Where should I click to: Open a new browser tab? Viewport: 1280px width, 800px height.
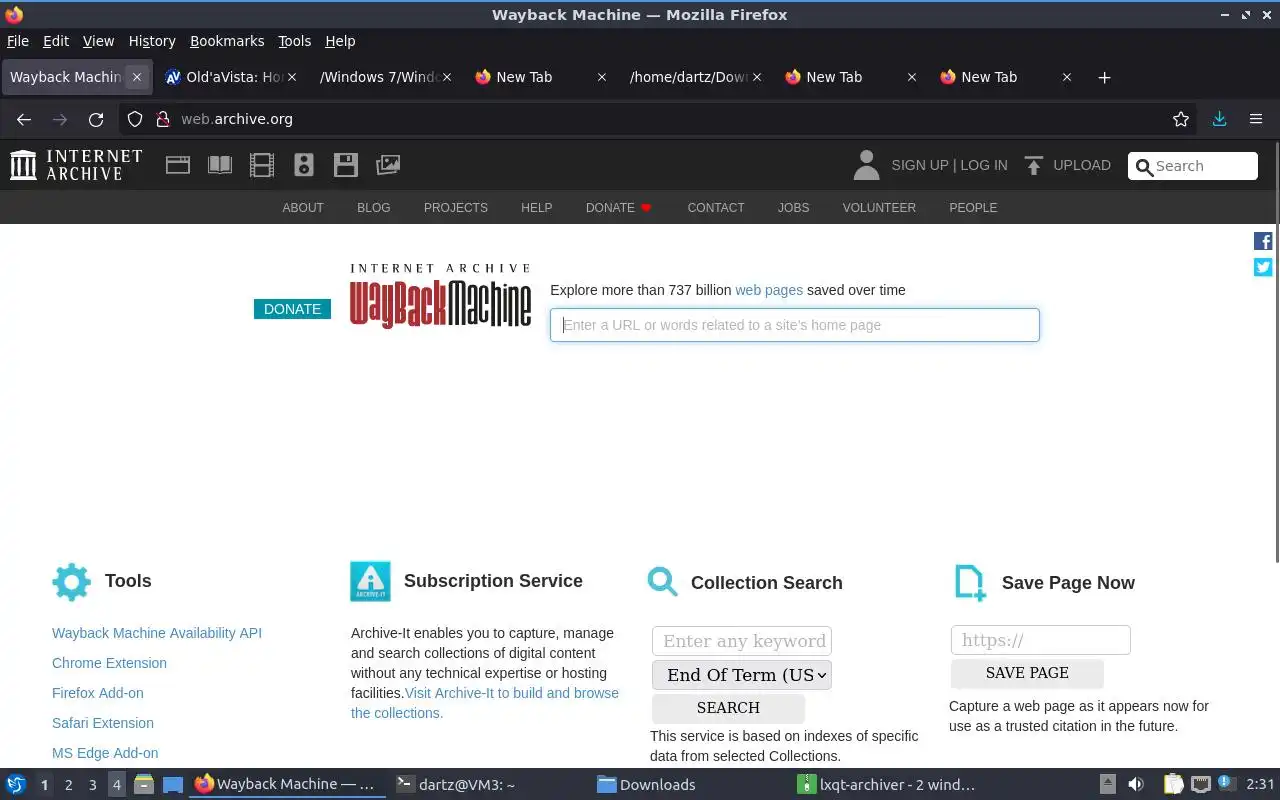point(1104,77)
